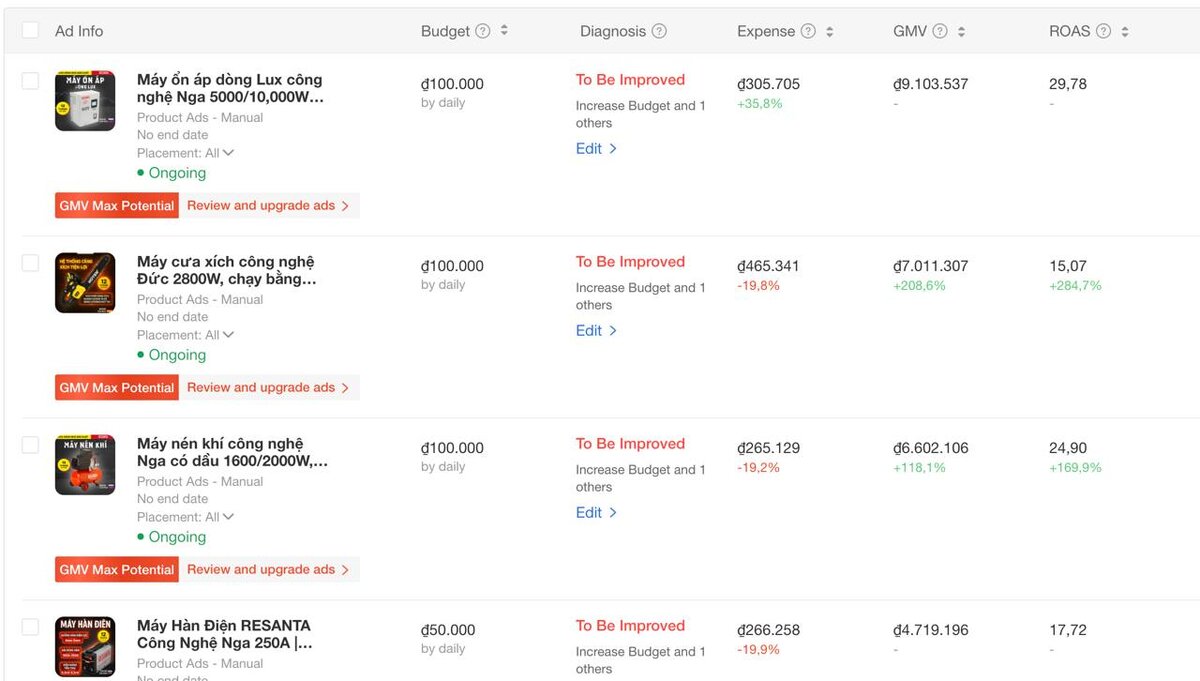Select the Máy ổn áp dòng Lux ad checkbox
The height and width of the screenshot is (681, 1200).
(x=30, y=81)
